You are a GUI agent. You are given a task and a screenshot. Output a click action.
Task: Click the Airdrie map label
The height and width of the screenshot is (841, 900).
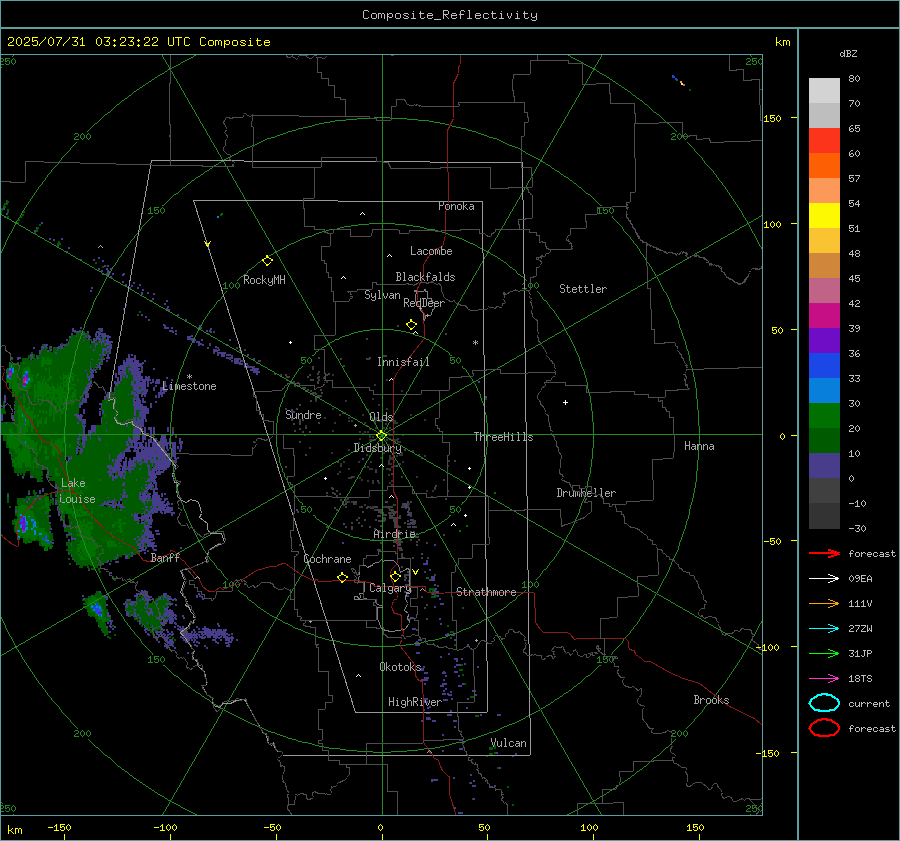(x=394, y=534)
